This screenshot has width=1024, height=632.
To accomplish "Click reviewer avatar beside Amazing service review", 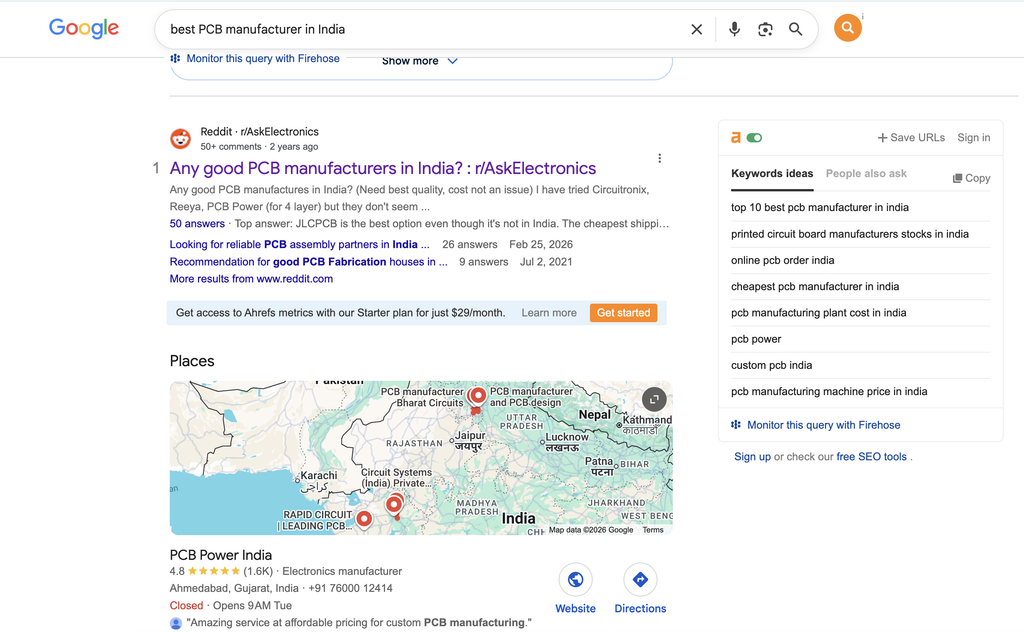I will tap(176, 624).
